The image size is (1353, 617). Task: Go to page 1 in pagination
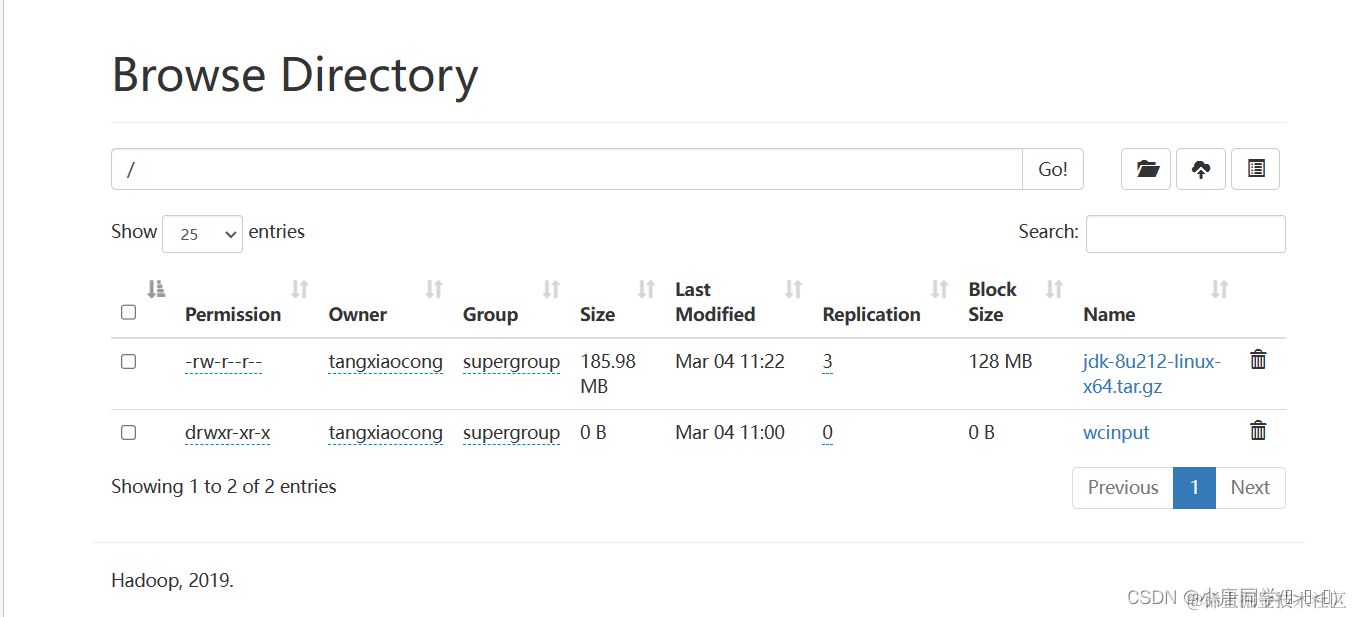(x=1194, y=488)
